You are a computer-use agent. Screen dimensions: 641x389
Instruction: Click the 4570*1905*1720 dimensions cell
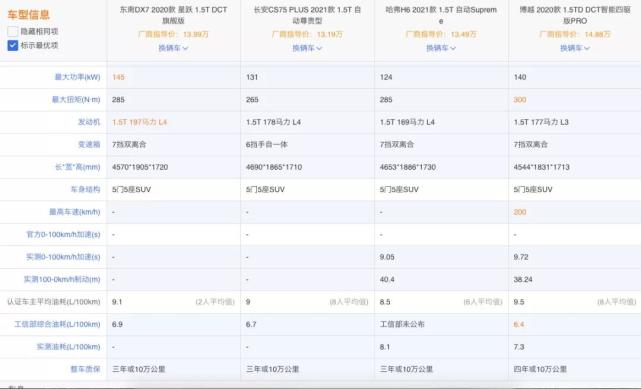[x=140, y=167]
